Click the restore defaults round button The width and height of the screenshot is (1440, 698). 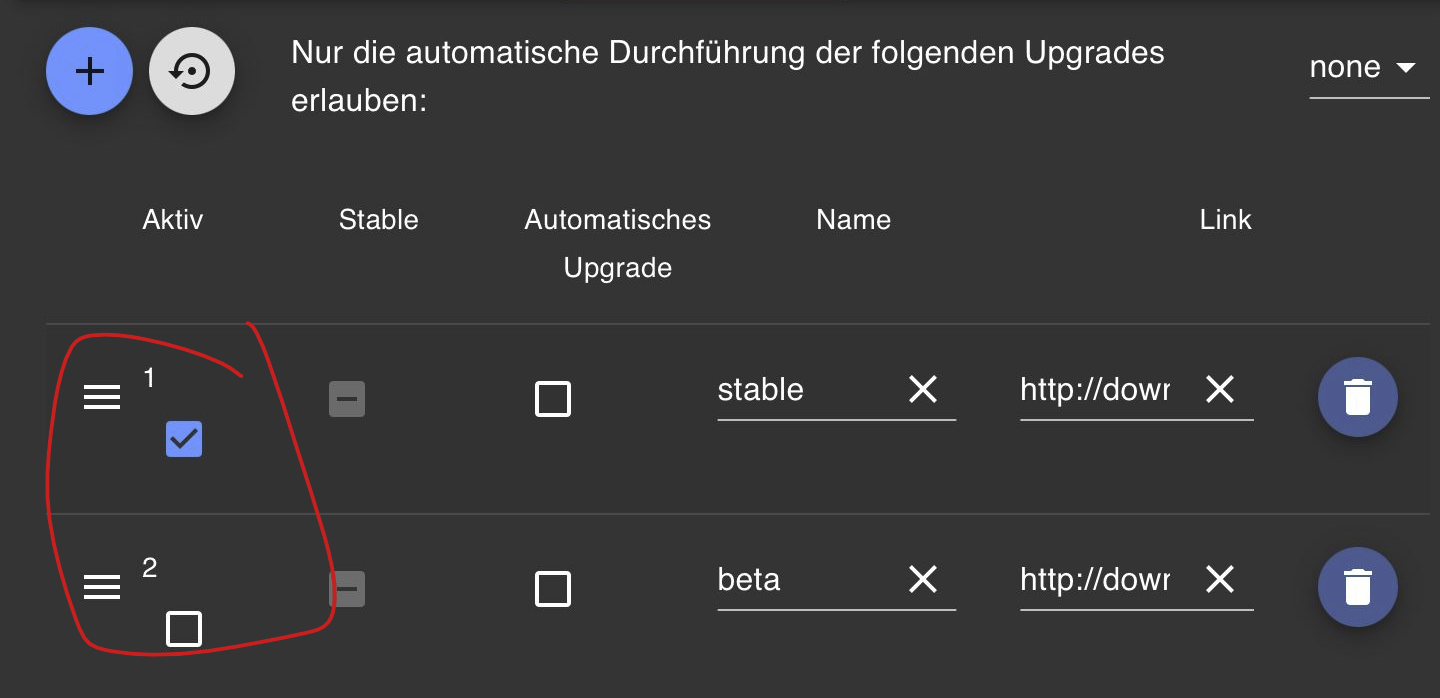pyautogui.click(x=192, y=71)
